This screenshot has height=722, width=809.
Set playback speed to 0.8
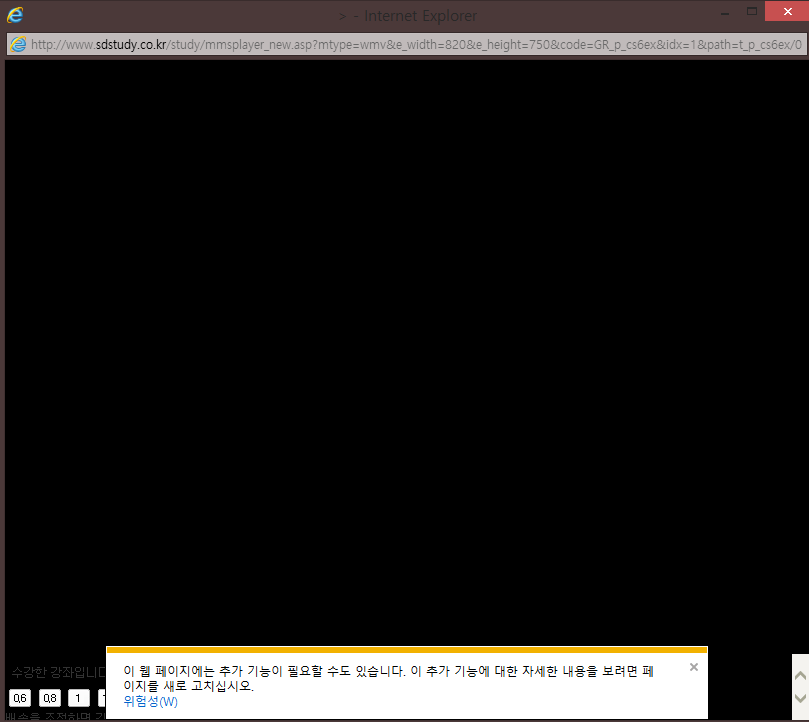[x=50, y=698]
